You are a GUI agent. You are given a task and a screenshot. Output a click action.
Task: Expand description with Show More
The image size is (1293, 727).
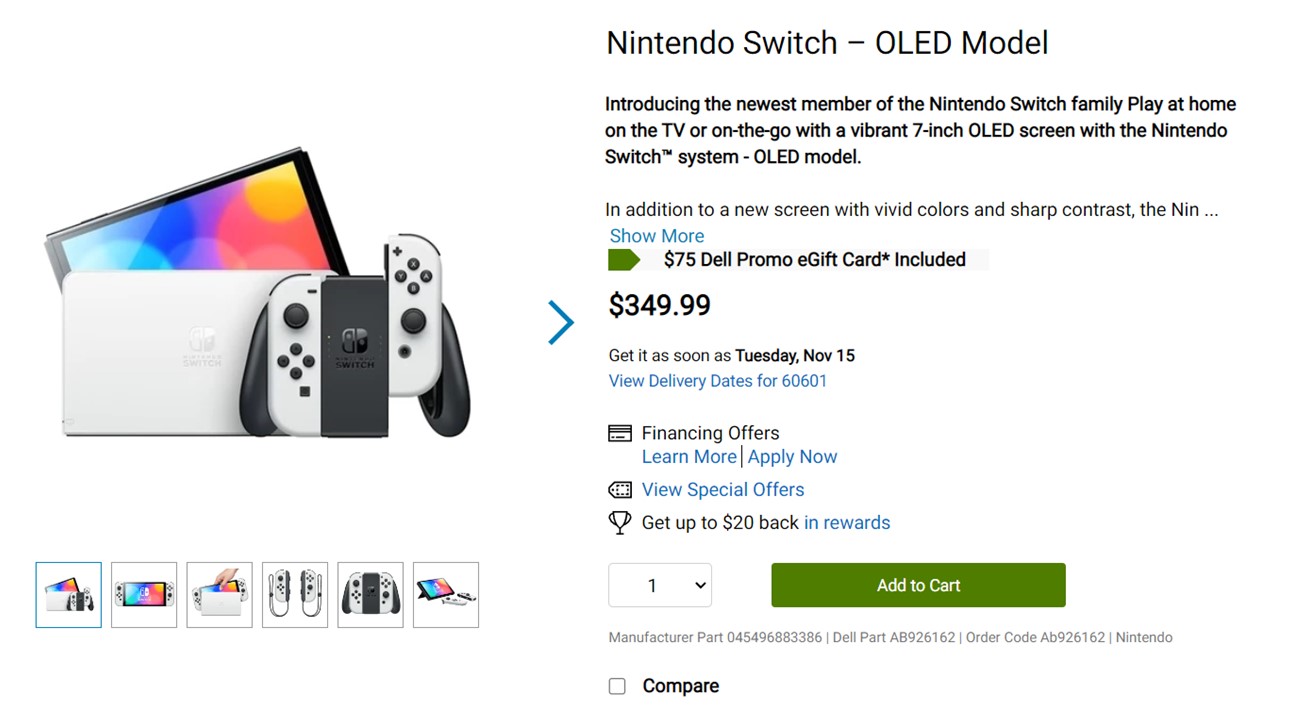(657, 236)
